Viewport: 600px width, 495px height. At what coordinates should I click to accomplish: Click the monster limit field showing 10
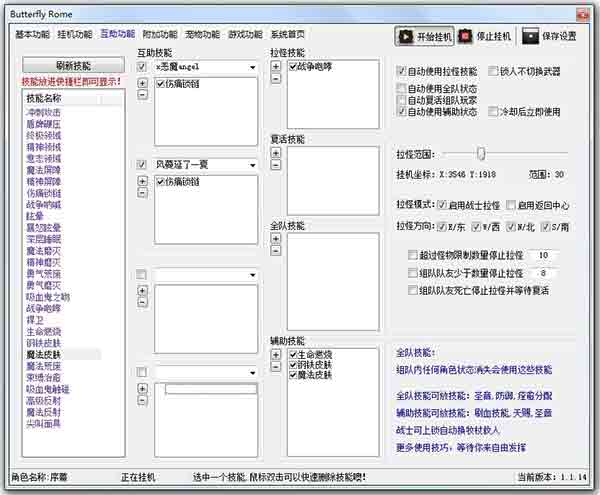(543, 255)
